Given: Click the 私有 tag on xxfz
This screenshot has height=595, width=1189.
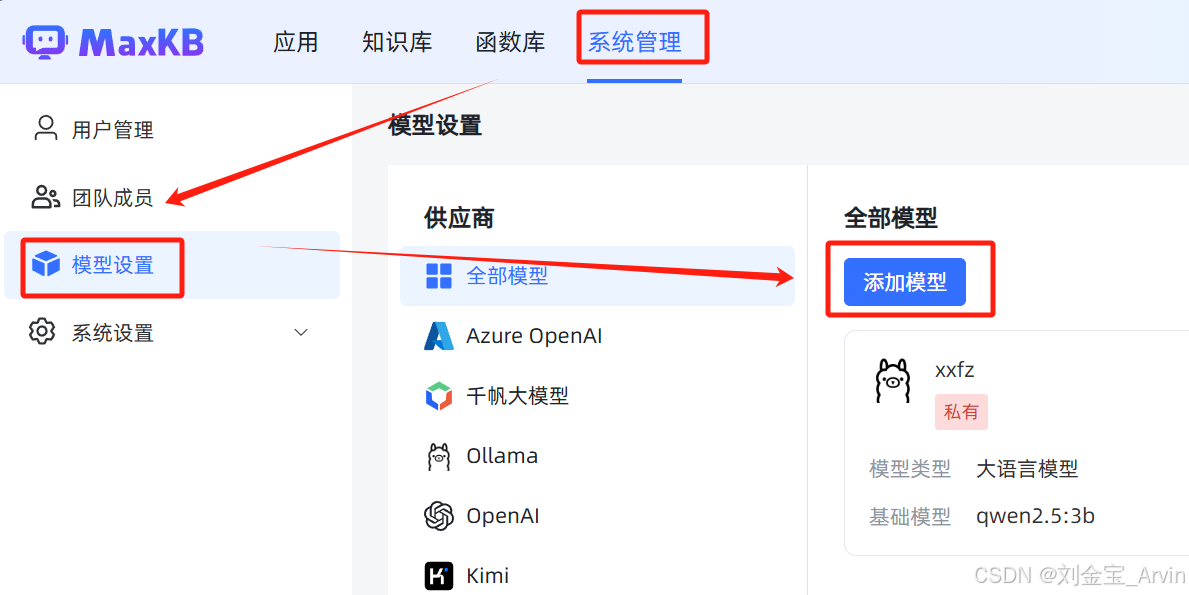Looking at the screenshot, I should (961, 412).
